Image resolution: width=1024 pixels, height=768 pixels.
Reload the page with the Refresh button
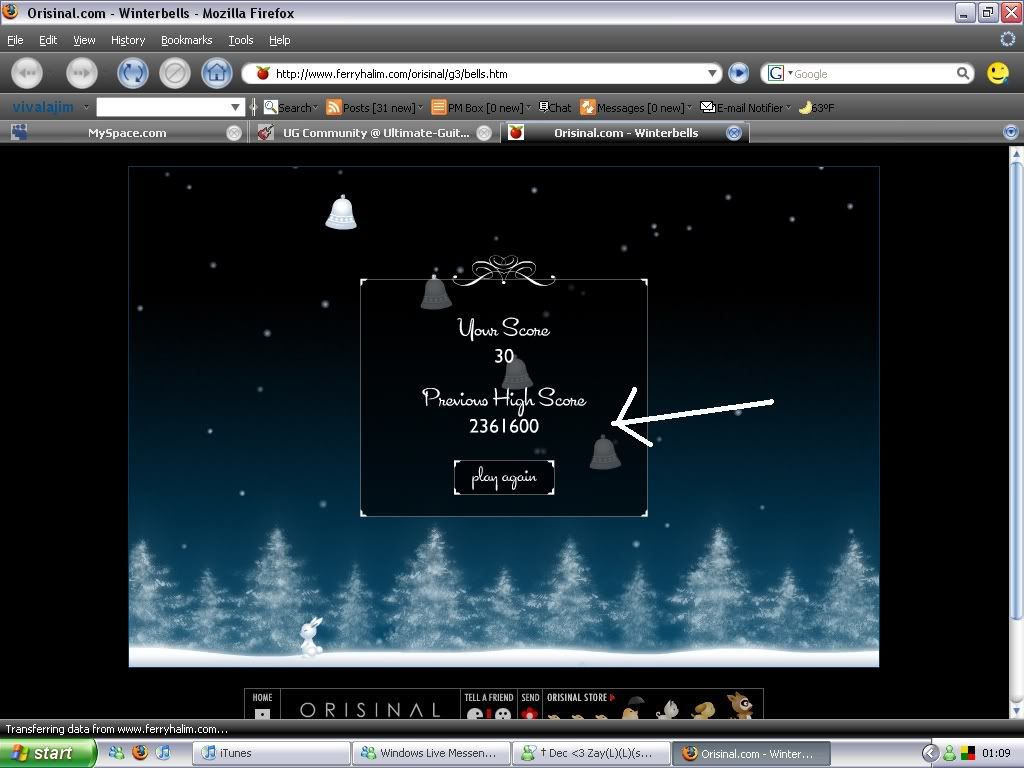click(133, 73)
